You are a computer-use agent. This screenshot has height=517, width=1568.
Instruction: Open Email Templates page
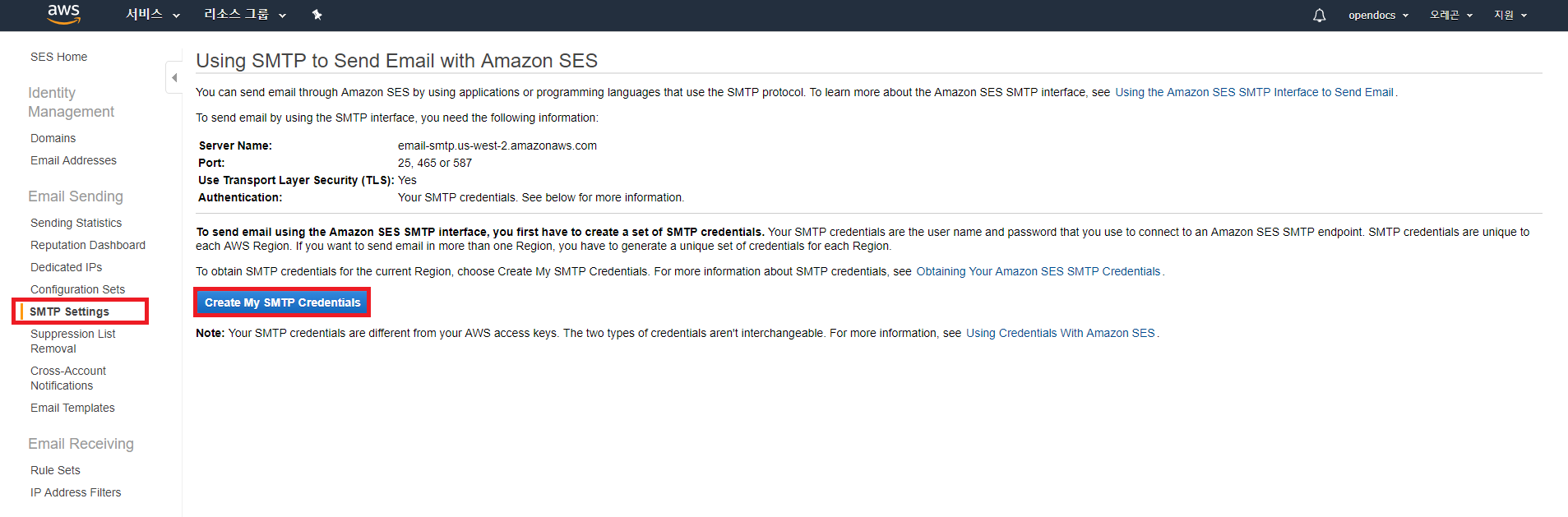click(72, 408)
